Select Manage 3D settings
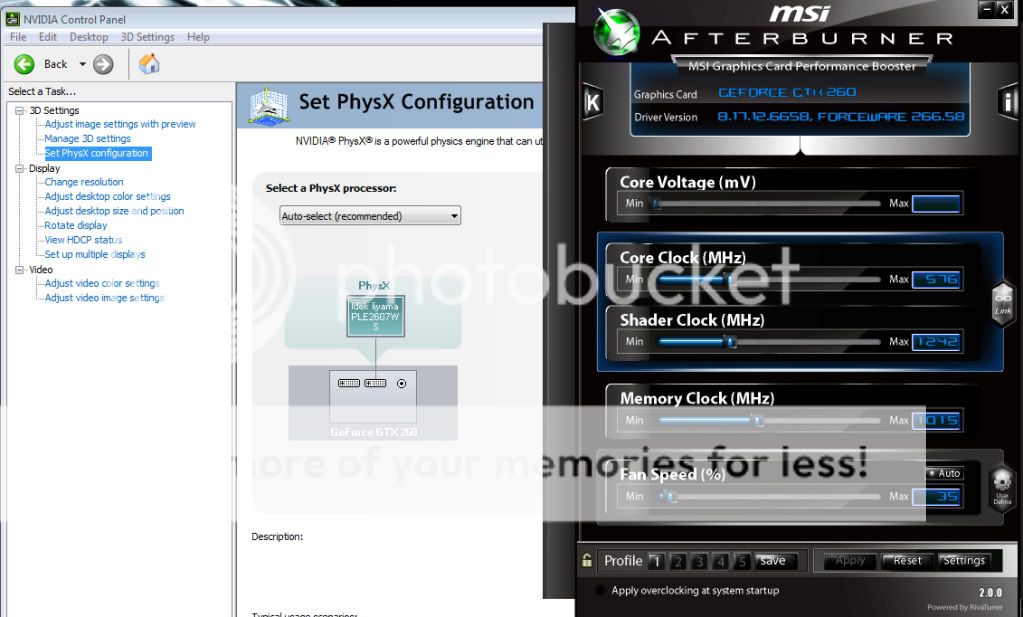 [x=87, y=138]
